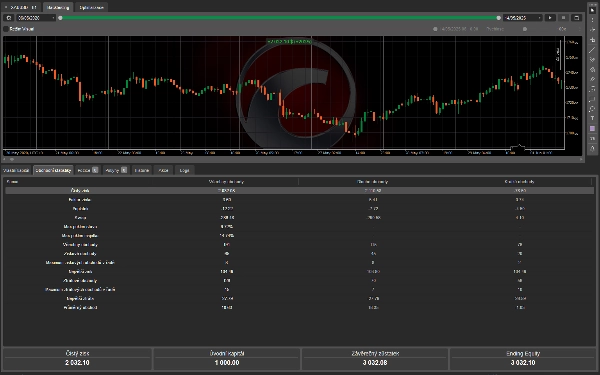Select the cursor pointer tool
The height and width of the screenshot is (375, 600).
coord(592,10)
